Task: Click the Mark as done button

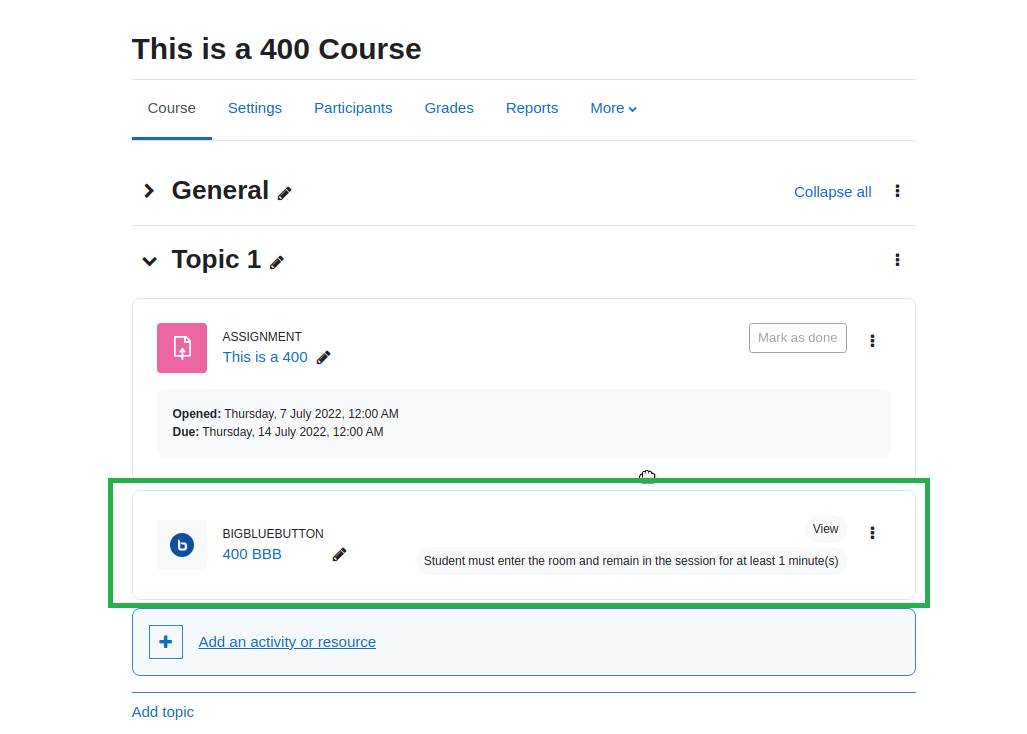Action: click(x=798, y=338)
